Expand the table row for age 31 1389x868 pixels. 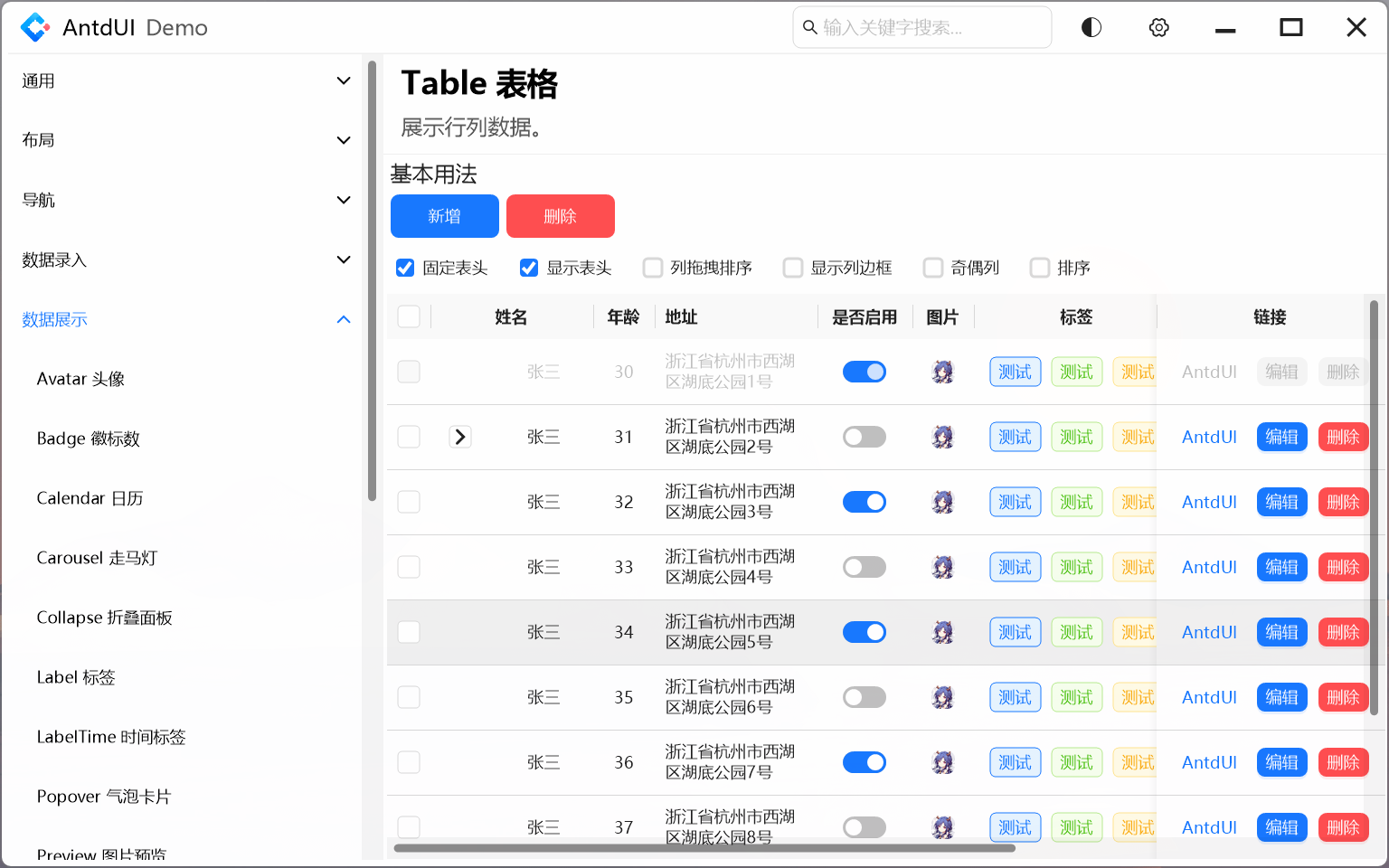tap(460, 437)
